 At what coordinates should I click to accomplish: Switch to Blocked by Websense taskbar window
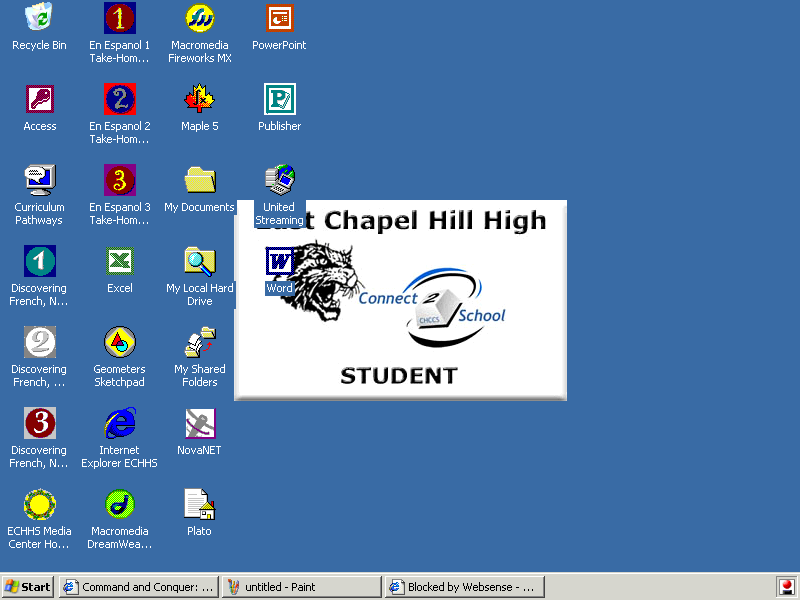coord(465,587)
